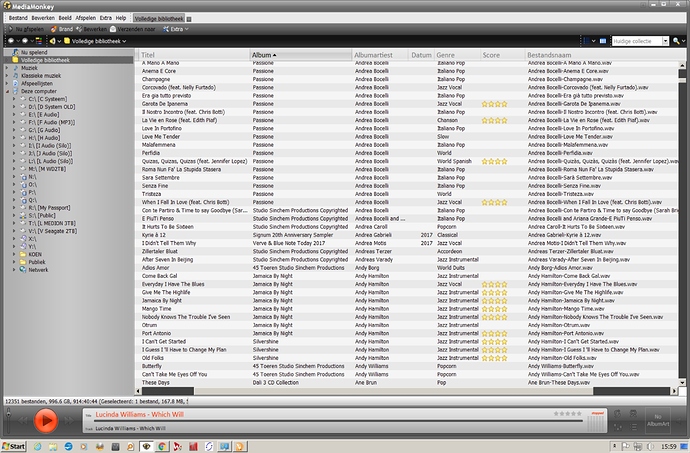690x453 pixels.
Task: Select Nu spelend in the tree
Action: click(34, 52)
